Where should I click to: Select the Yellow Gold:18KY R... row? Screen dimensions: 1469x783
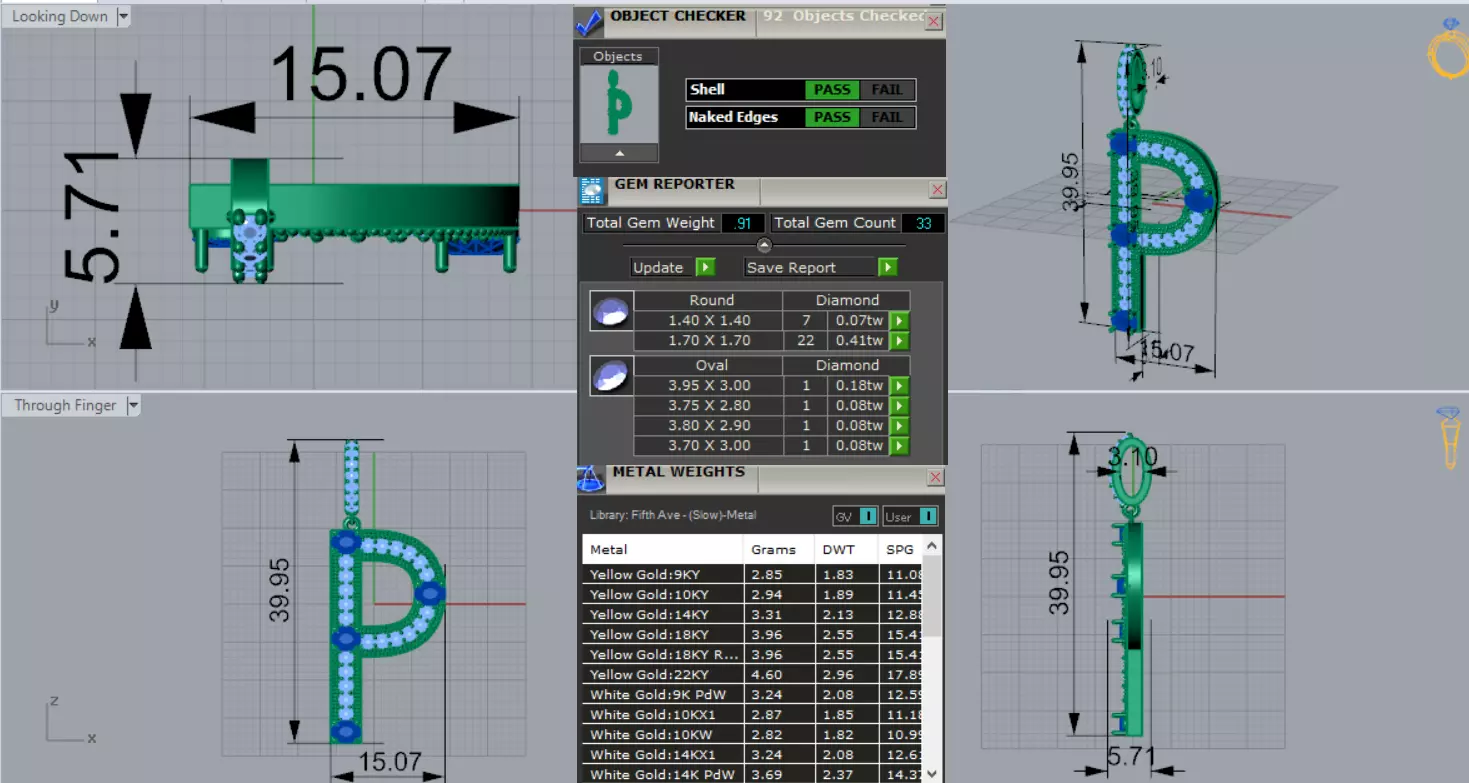tap(754, 655)
